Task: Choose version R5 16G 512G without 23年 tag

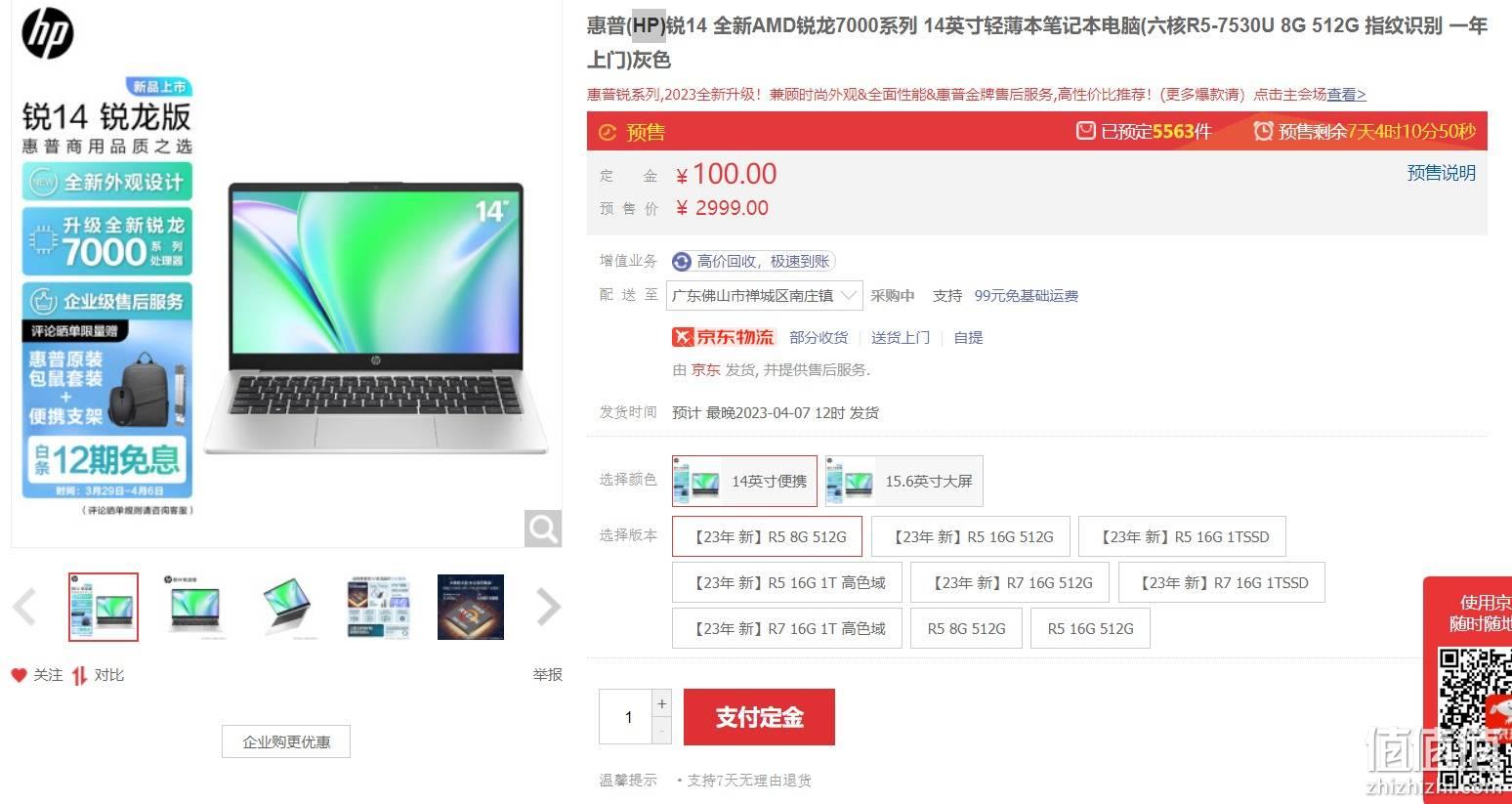Action: pos(1090,628)
